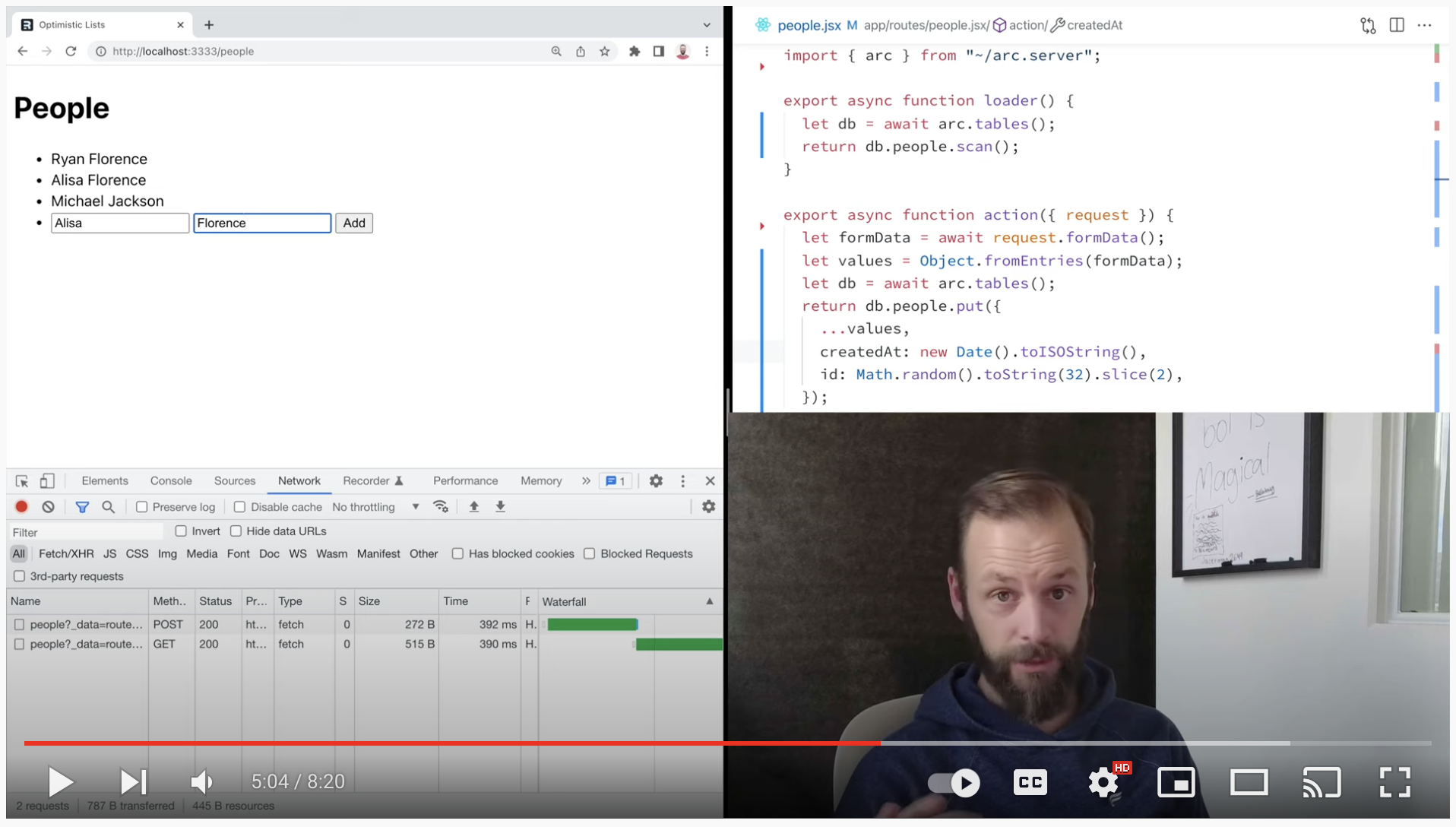Click the Add button
1456x827 pixels.
coord(354,223)
